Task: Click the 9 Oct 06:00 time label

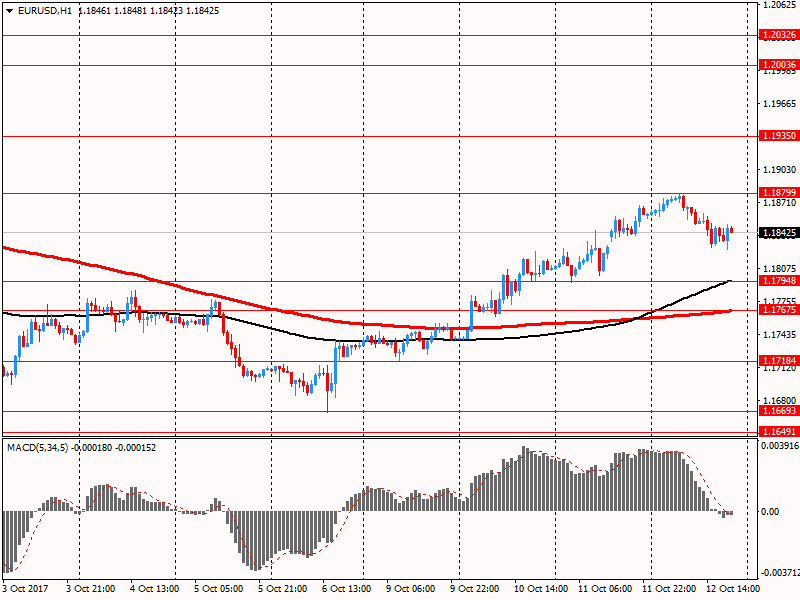Action: [411, 589]
